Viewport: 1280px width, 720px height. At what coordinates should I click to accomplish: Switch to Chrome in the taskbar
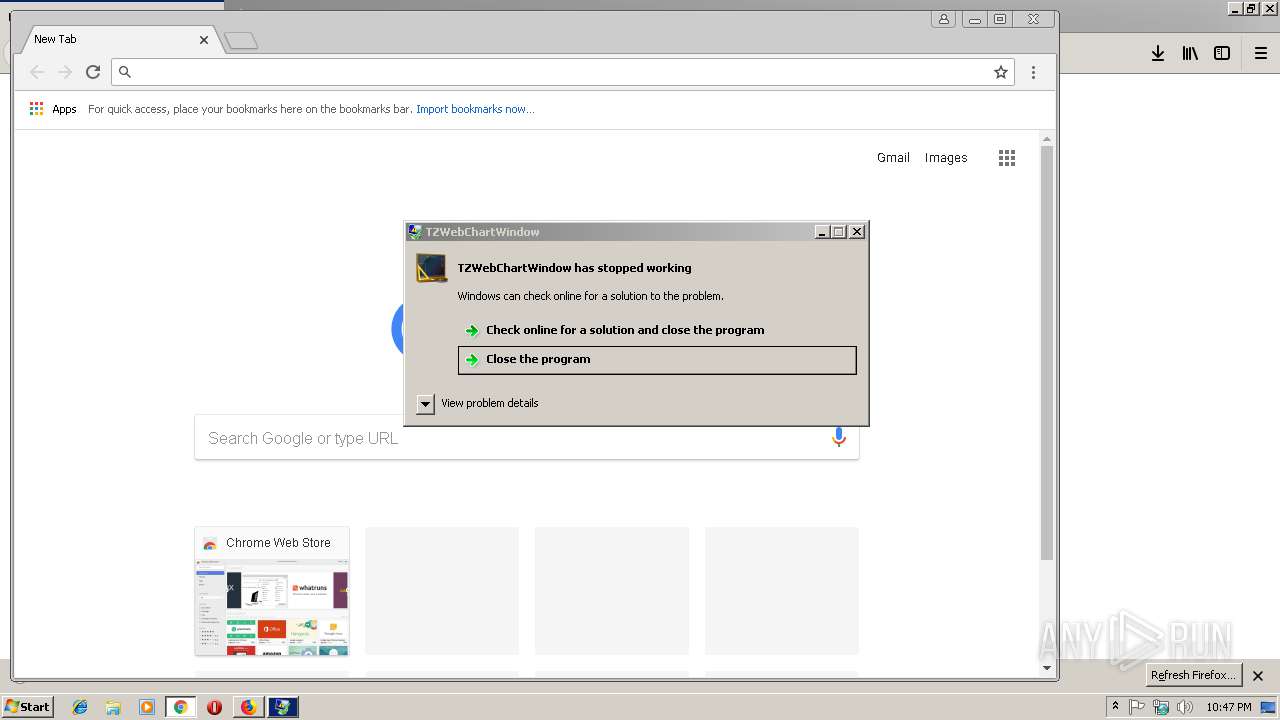(181, 707)
